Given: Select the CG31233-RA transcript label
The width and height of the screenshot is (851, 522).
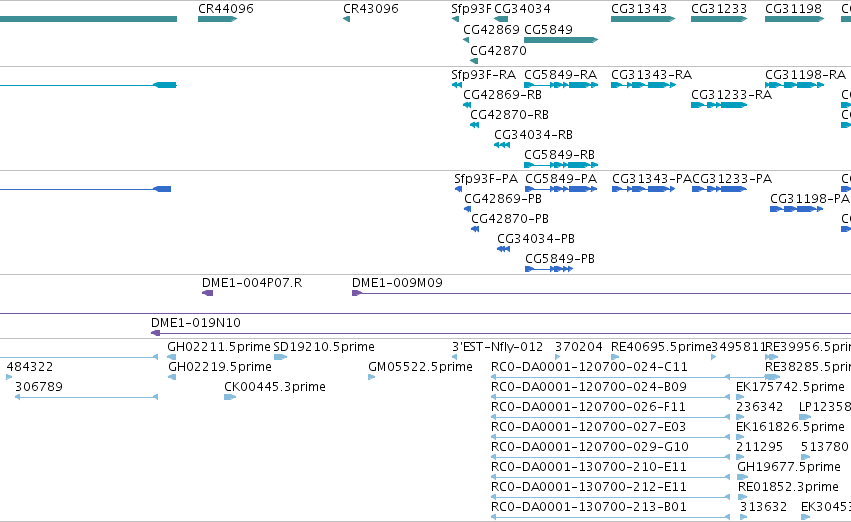Looking at the screenshot, I should click(731, 94).
